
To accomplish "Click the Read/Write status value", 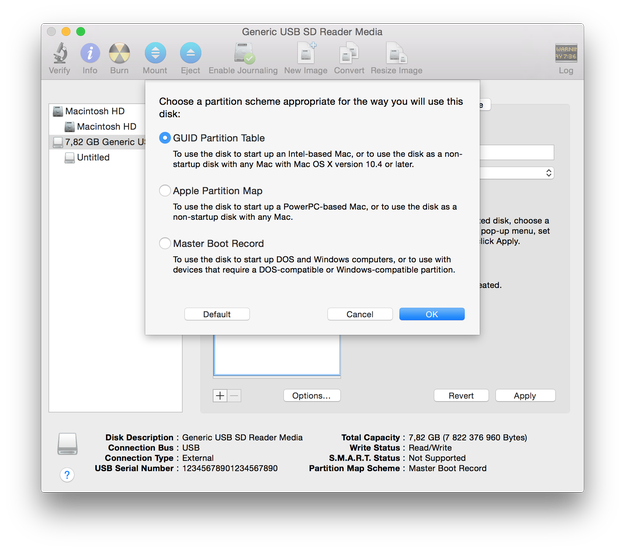I will click(430, 448).
